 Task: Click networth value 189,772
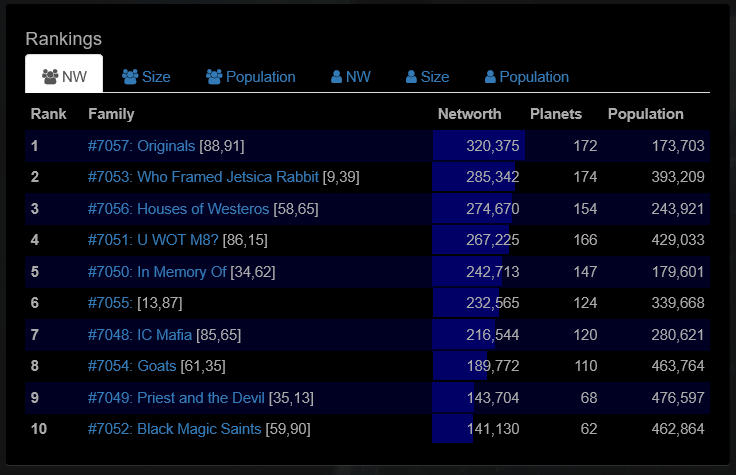493,366
